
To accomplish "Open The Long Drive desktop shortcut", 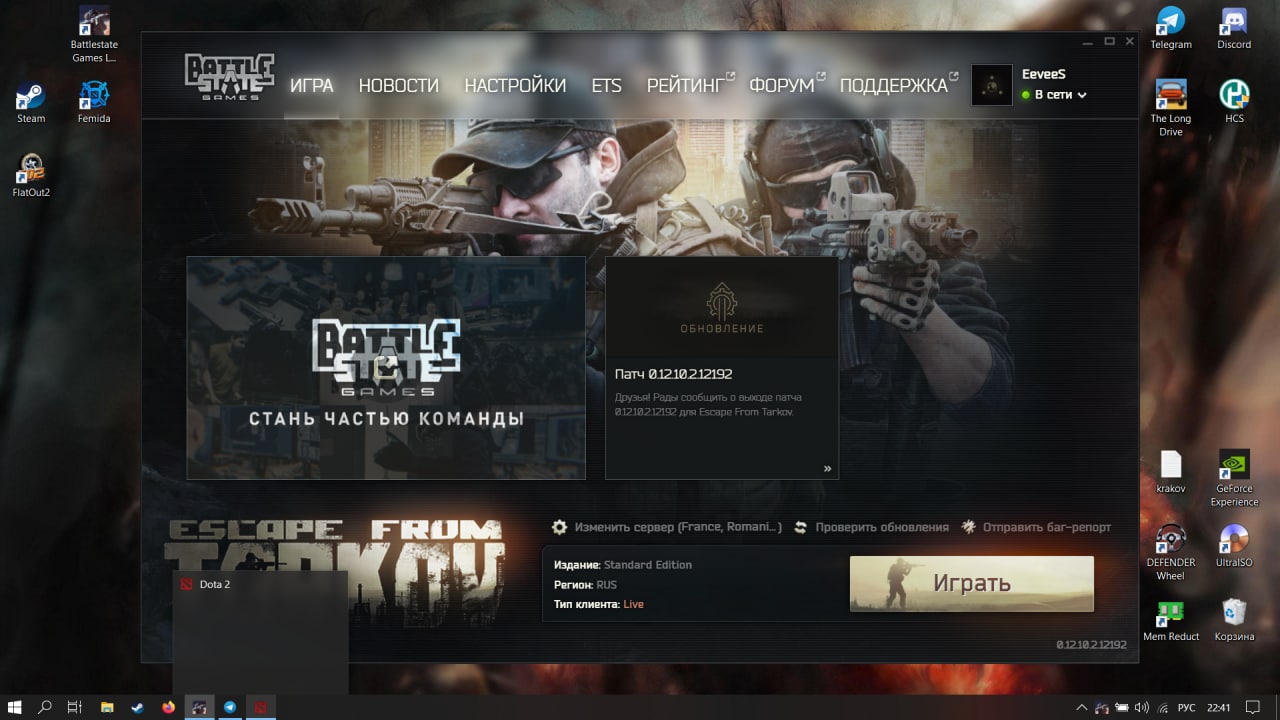I will tap(1171, 108).
